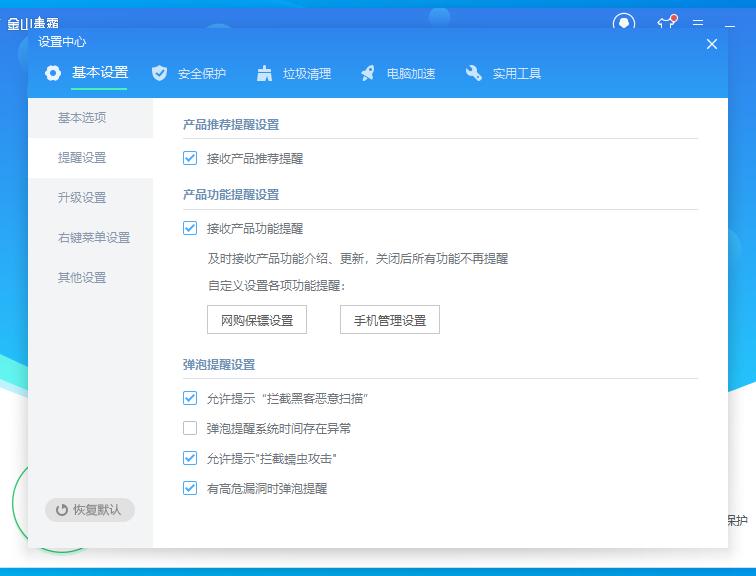The width and height of the screenshot is (756, 576).
Task: Select 基本选项 in the sidebar
Action: tap(91, 118)
